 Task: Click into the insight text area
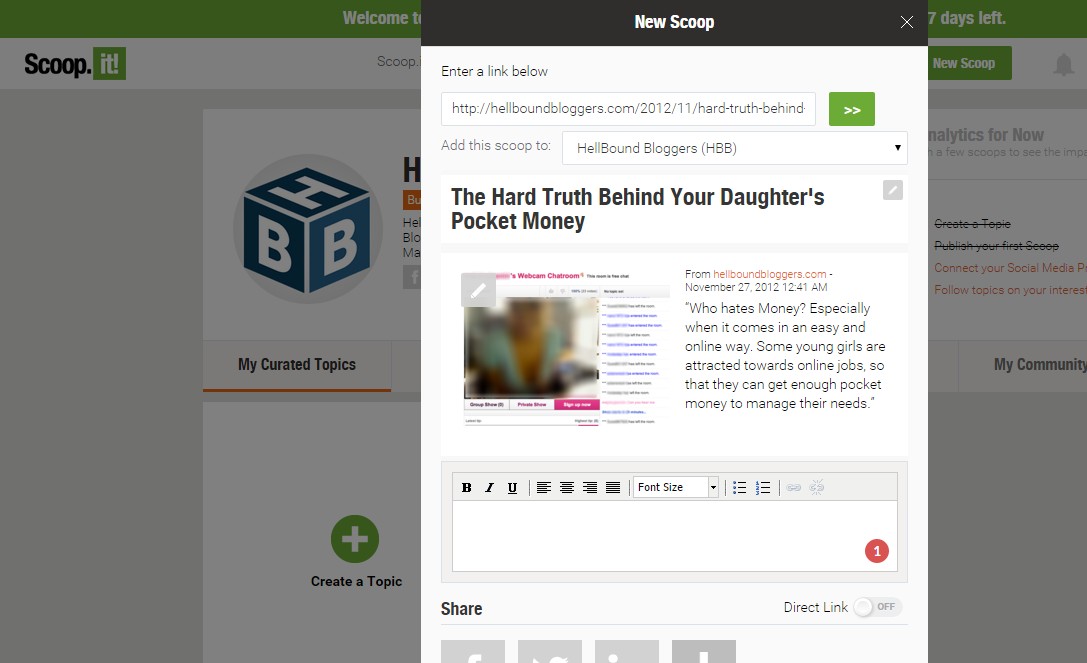[x=674, y=535]
